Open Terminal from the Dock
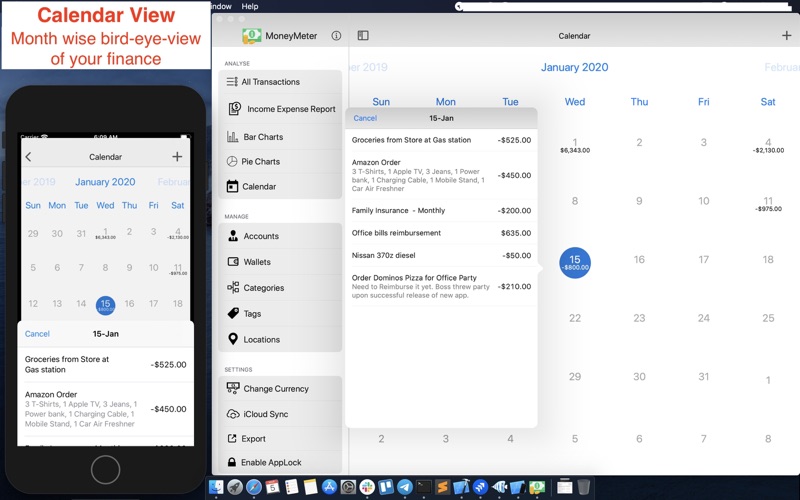Screen dimensions: 800x500 pyautogui.click(x=423, y=487)
